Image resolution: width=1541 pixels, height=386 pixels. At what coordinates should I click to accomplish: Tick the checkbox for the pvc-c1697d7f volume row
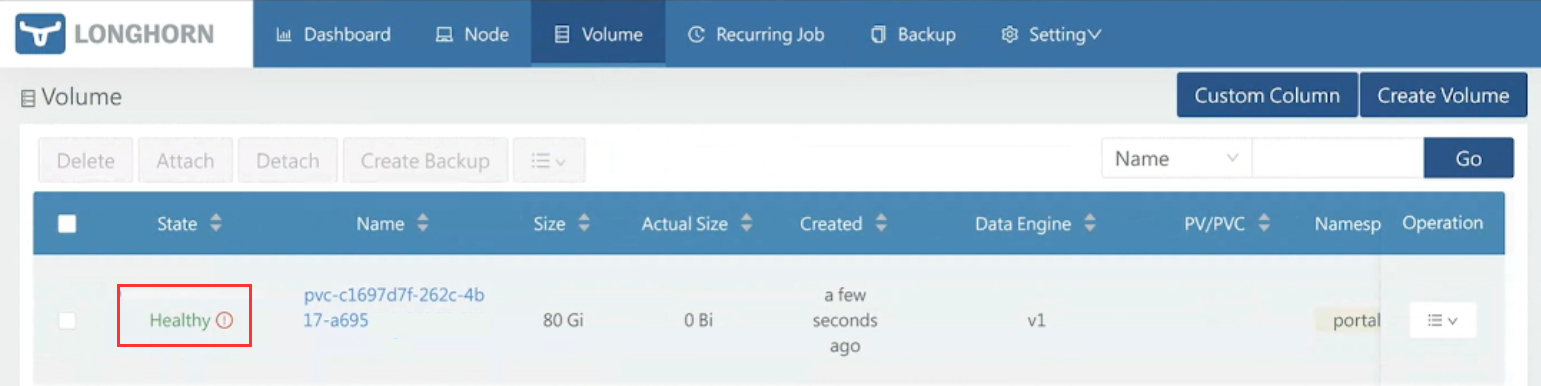coord(67,320)
